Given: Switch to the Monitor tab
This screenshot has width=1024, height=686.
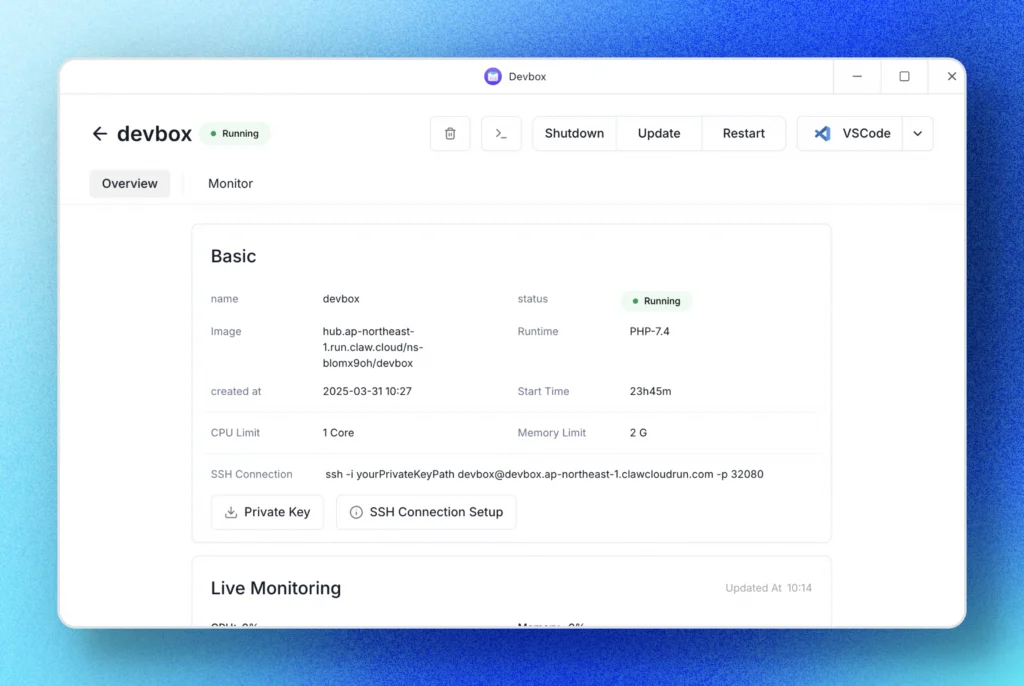Looking at the screenshot, I should pos(230,183).
